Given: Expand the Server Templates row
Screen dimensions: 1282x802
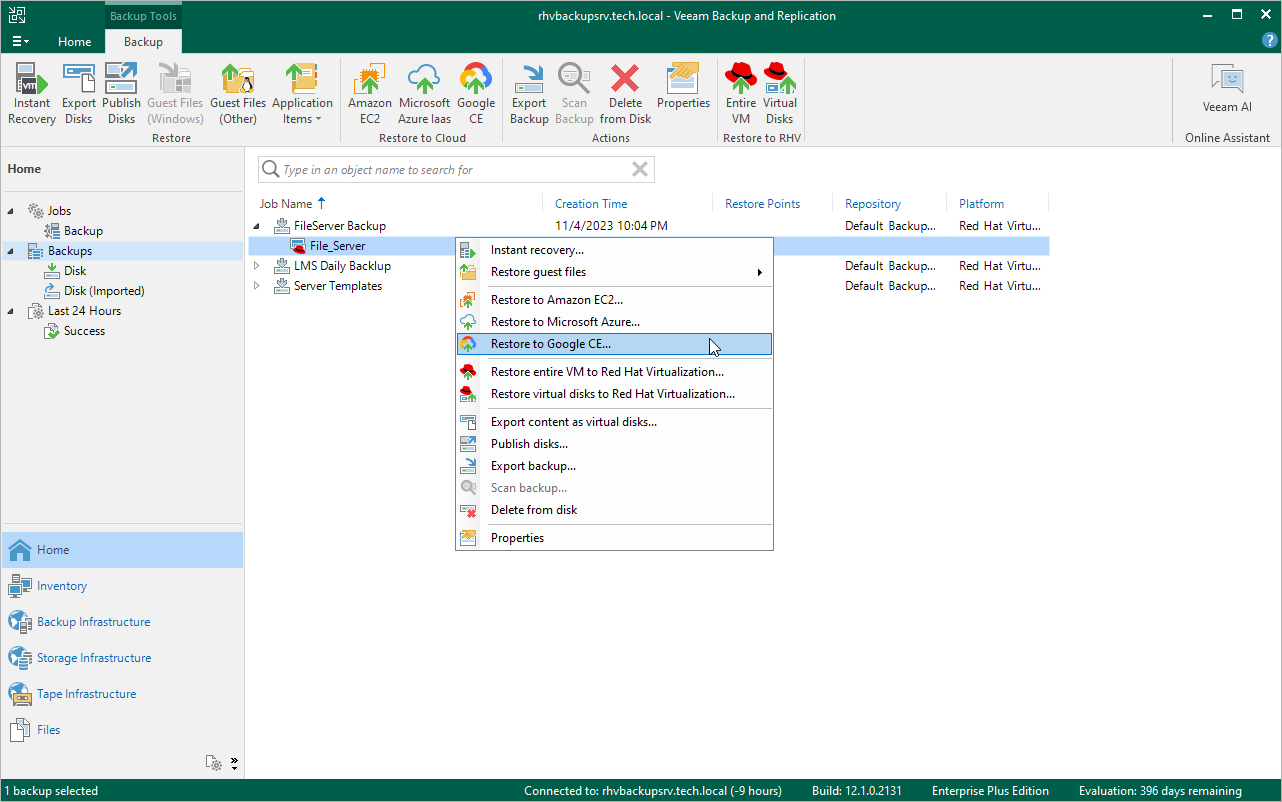Looking at the screenshot, I should (256, 286).
